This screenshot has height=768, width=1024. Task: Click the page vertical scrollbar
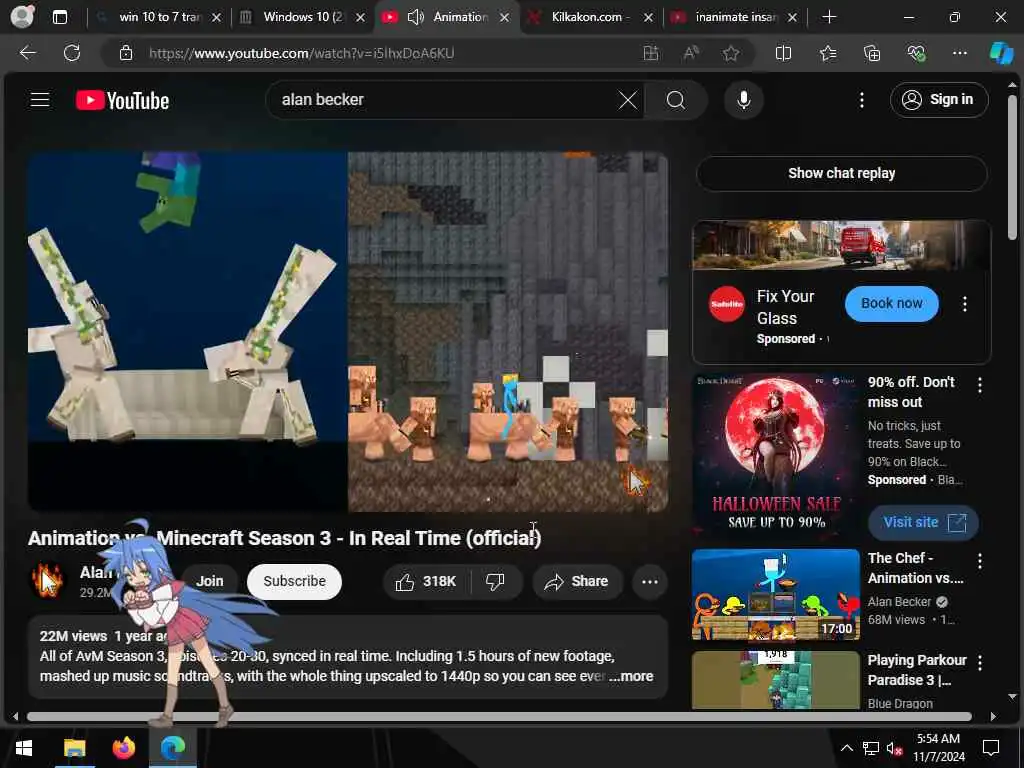(x=1012, y=167)
